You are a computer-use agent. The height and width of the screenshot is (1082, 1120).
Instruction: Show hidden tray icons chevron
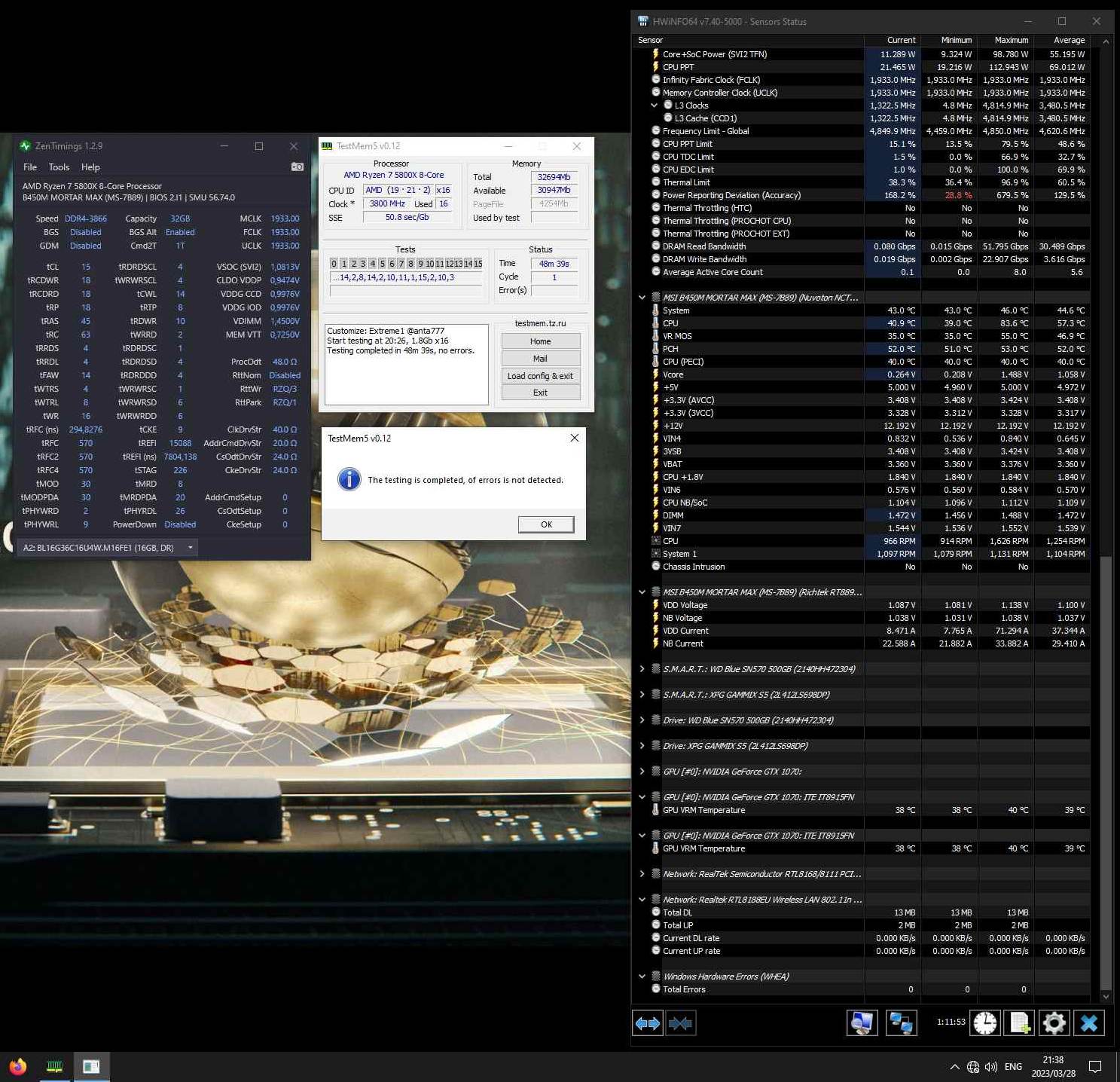[954, 1066]
